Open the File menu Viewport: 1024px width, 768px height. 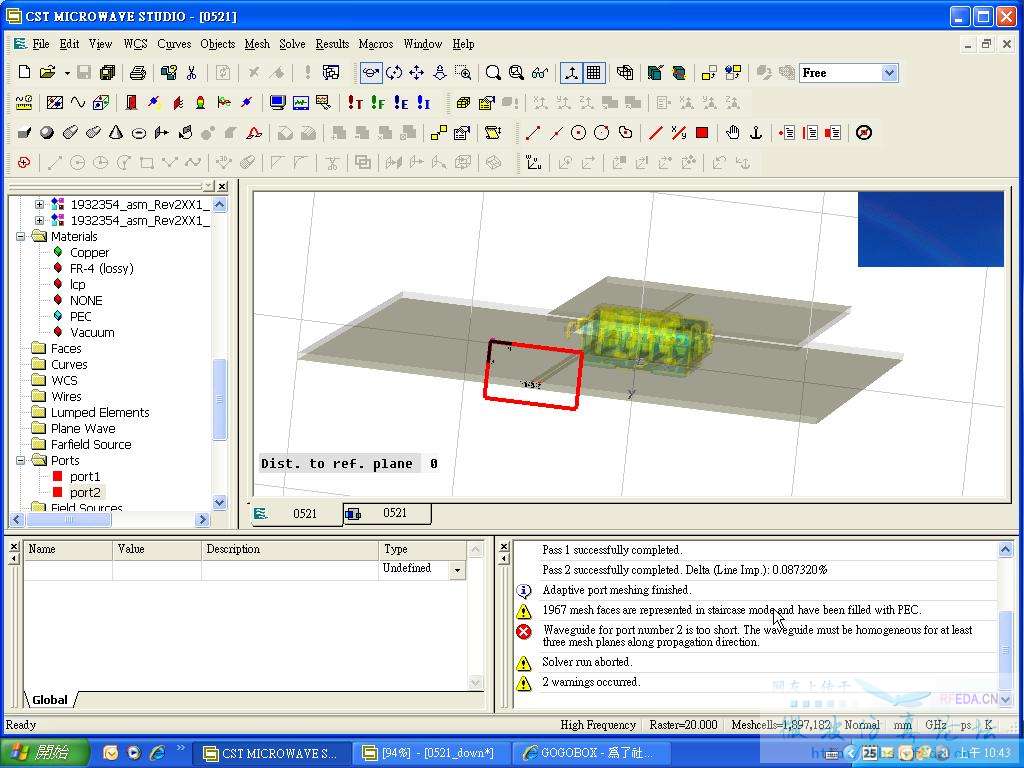click(40, 44)
